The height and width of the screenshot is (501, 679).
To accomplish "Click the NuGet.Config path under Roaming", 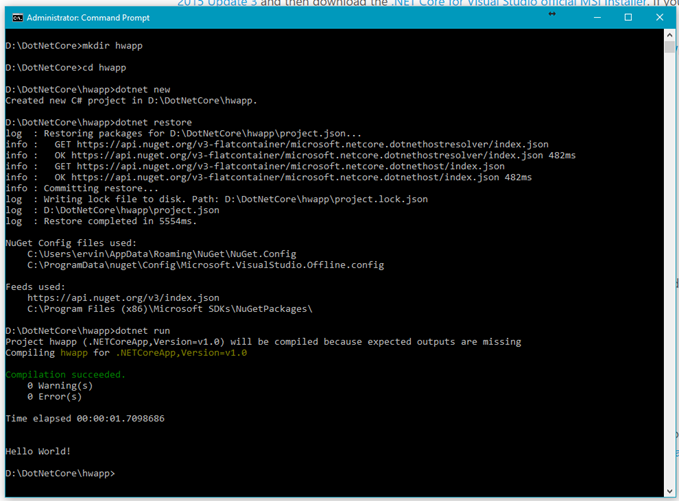I will [x=162, y=254].
